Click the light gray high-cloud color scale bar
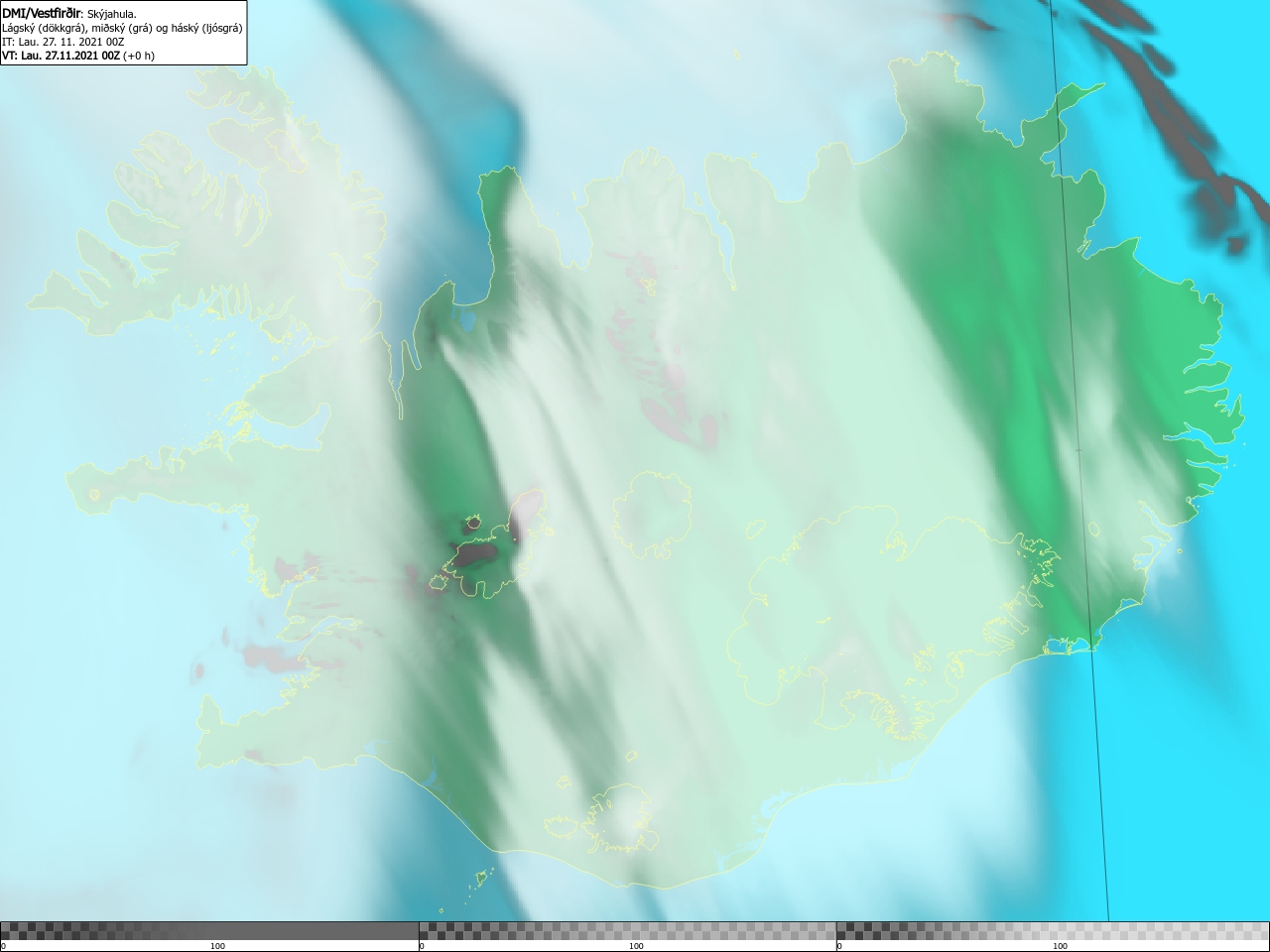The height and width of the screenshot is (952, 1270). pyautogui.click(x=1053, y=931)
